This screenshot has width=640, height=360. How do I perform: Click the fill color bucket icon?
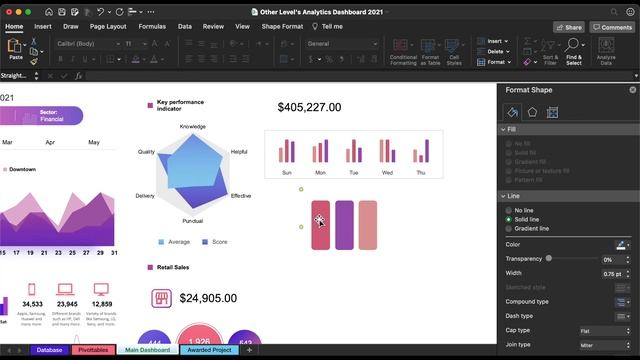click(136, 60)
